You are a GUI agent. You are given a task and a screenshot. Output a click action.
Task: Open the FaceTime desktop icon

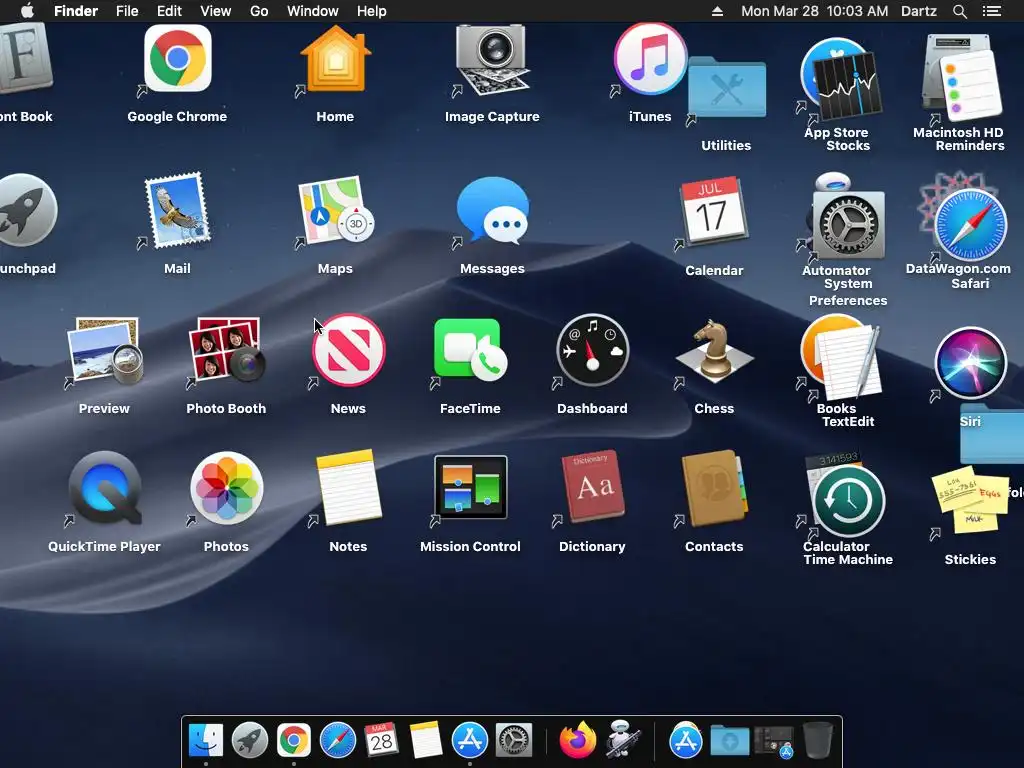click(470, 351)
